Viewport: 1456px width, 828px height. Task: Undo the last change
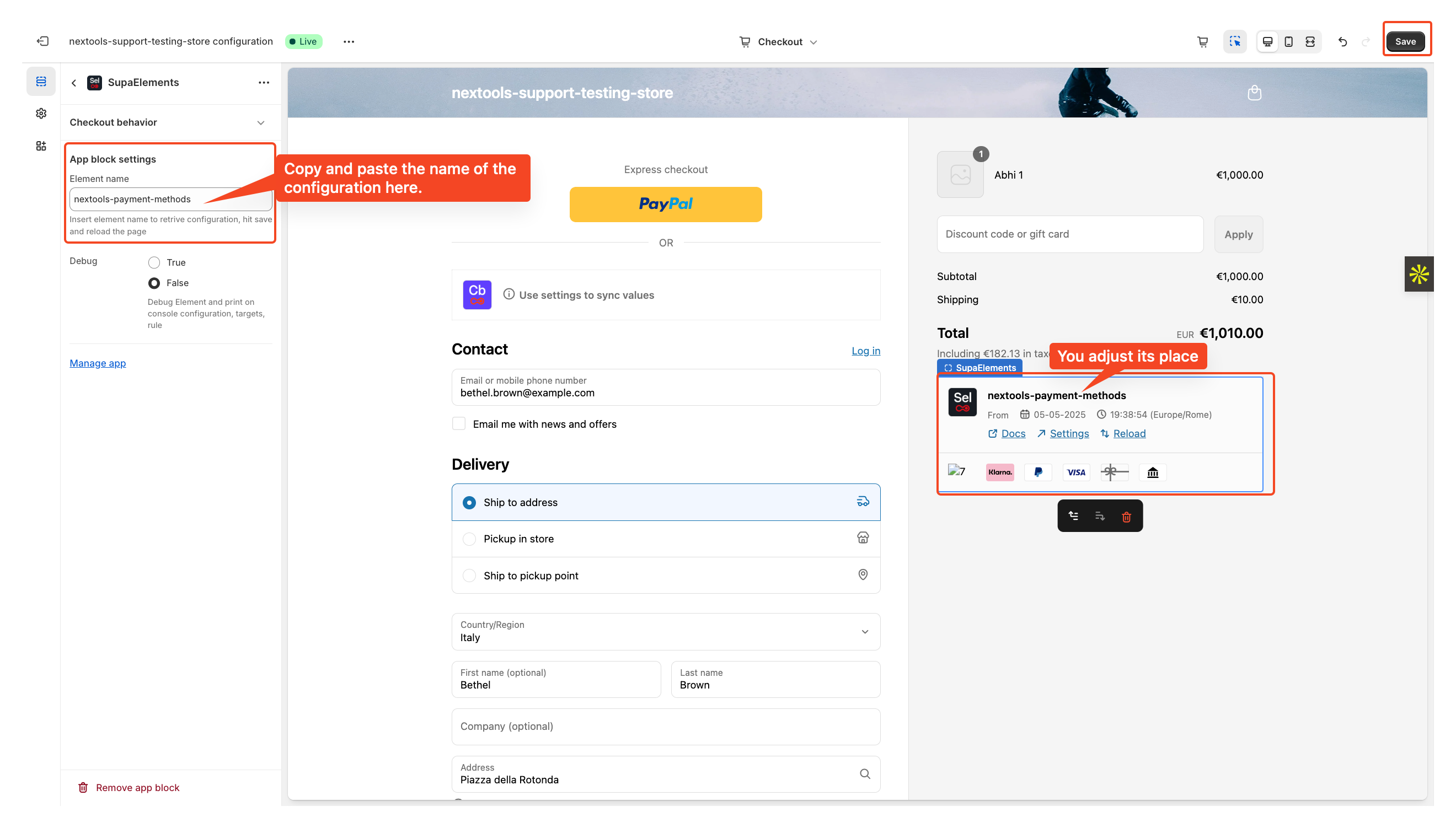pos(1343,41)
